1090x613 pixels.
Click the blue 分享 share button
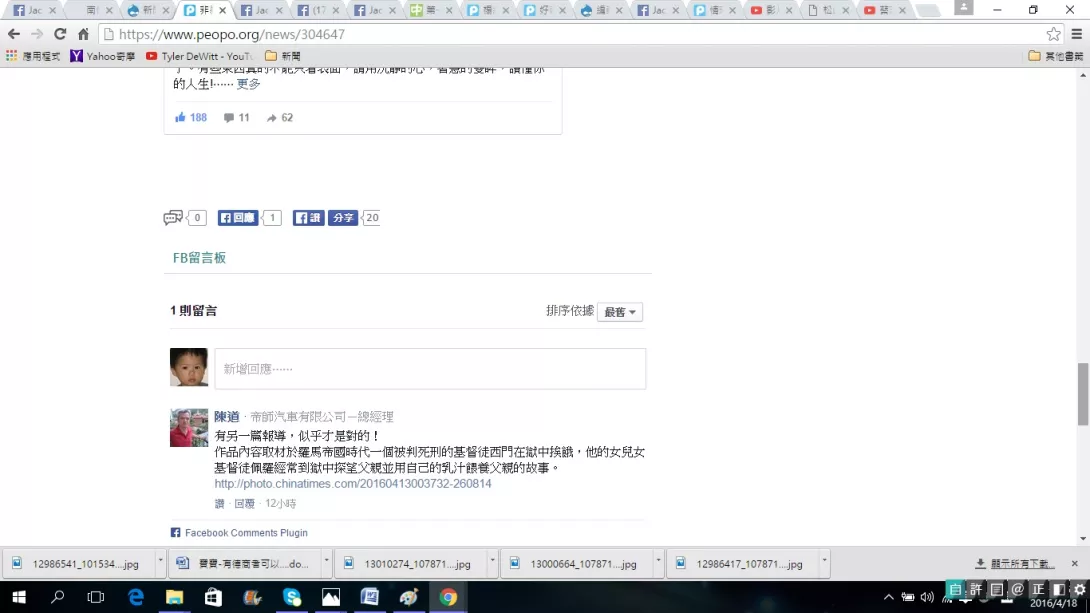(343, 218)
